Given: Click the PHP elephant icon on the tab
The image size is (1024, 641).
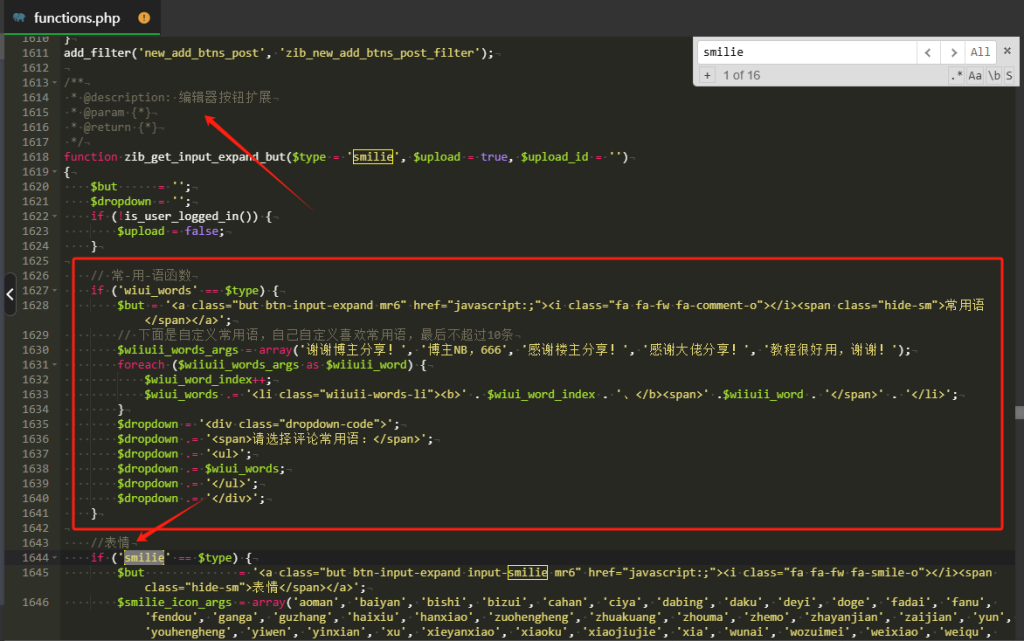Looking at the screenshot, I should click(x=19, y=18).
